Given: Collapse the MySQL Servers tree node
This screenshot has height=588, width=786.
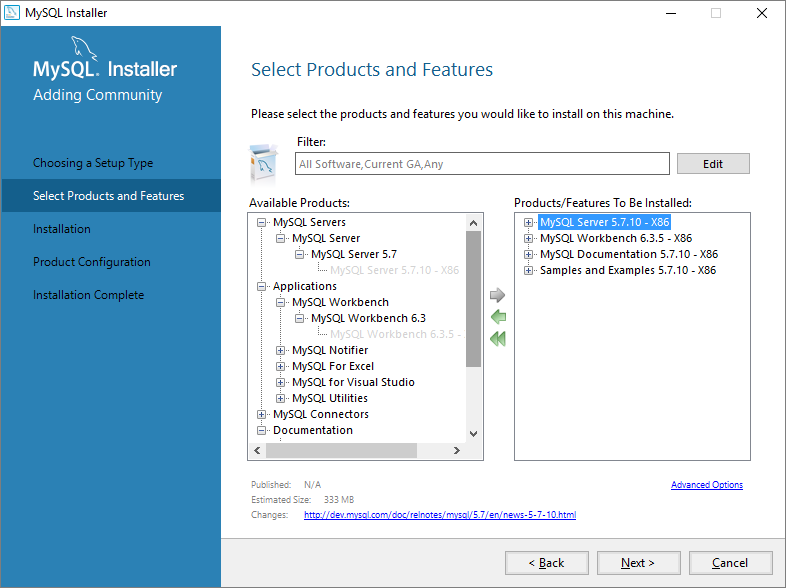Looking at the screenshot, I should pos(261,222).
